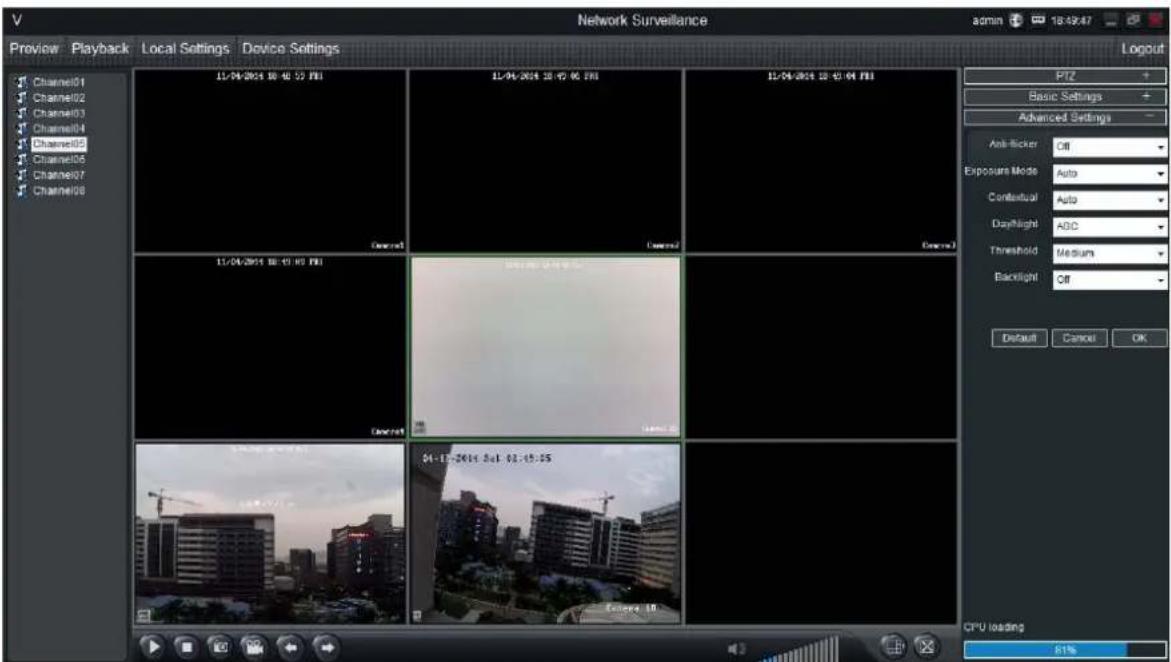Start playback with the play button

click(x=152, y=647)
